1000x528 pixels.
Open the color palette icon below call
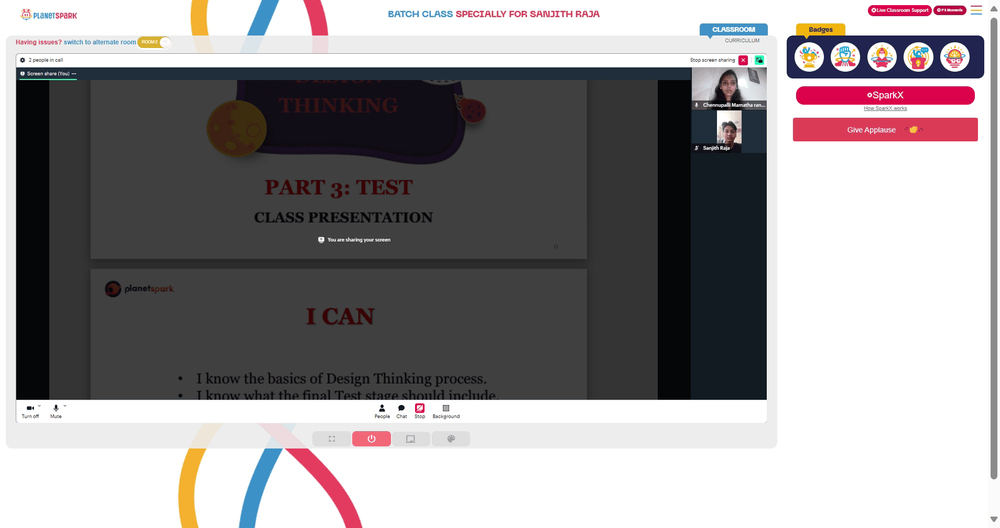click(x=451, y=439)
